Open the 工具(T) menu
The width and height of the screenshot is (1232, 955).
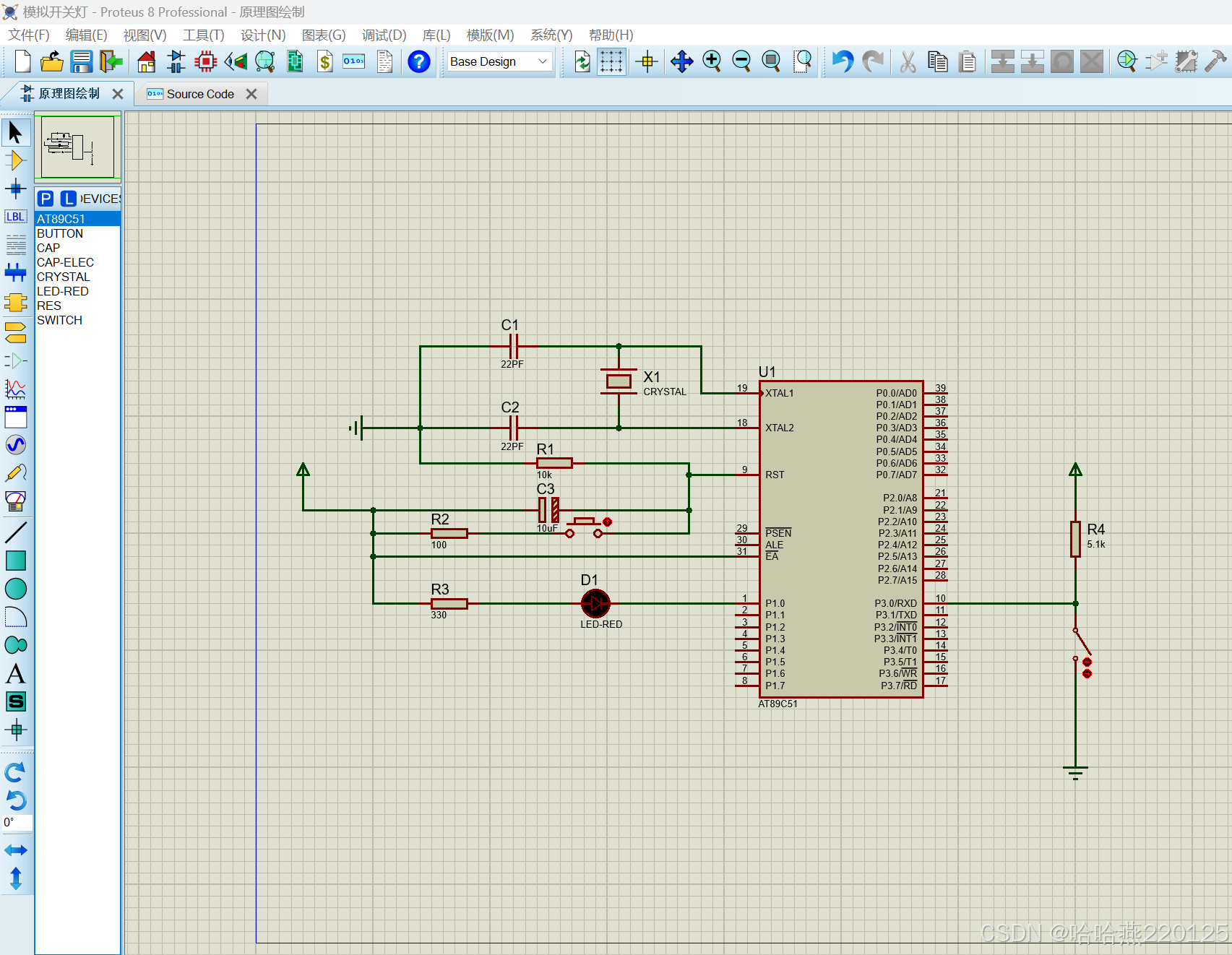coord(204,35)
